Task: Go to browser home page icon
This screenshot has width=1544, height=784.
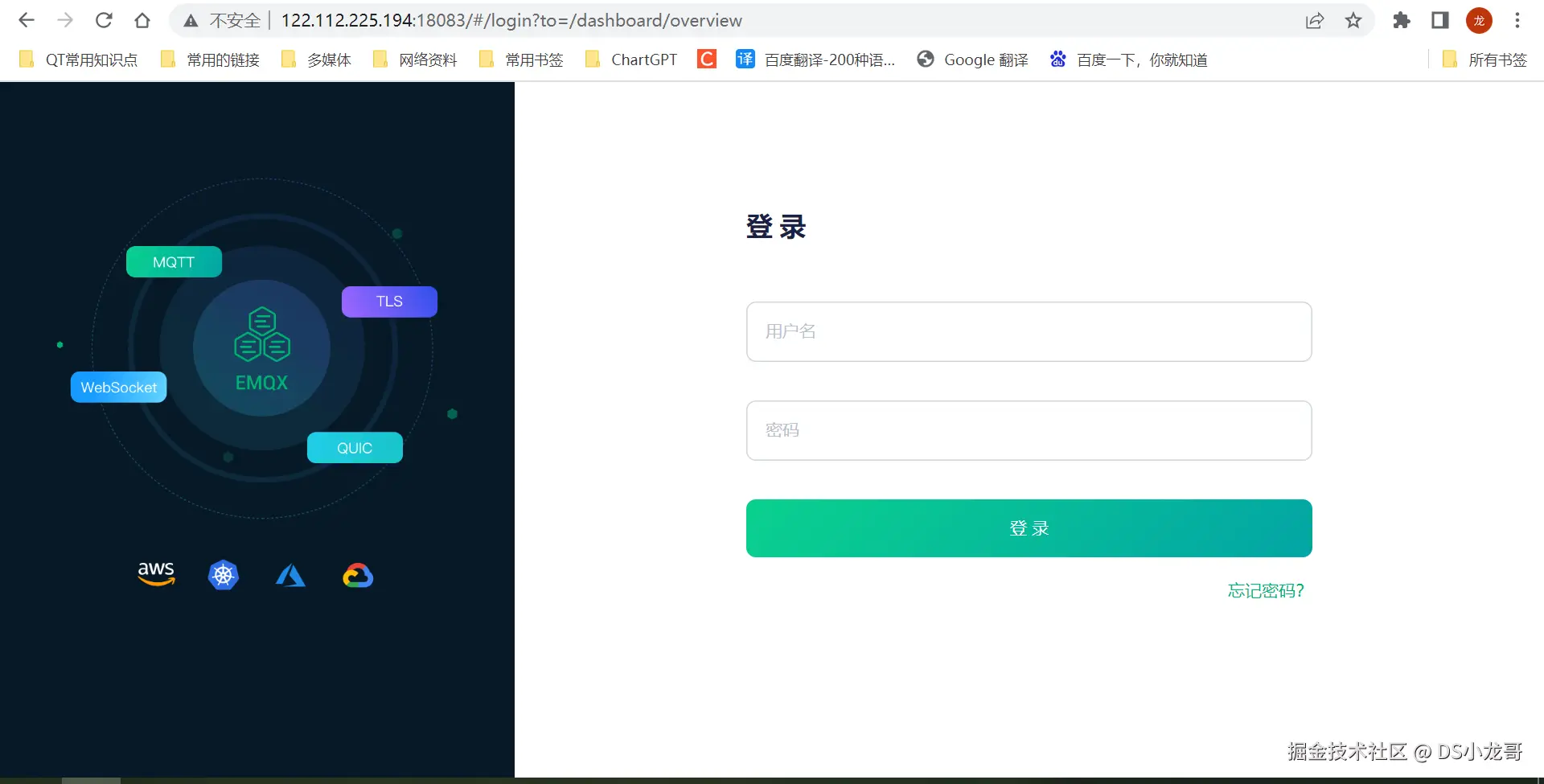Action: [x=142, y=20]
